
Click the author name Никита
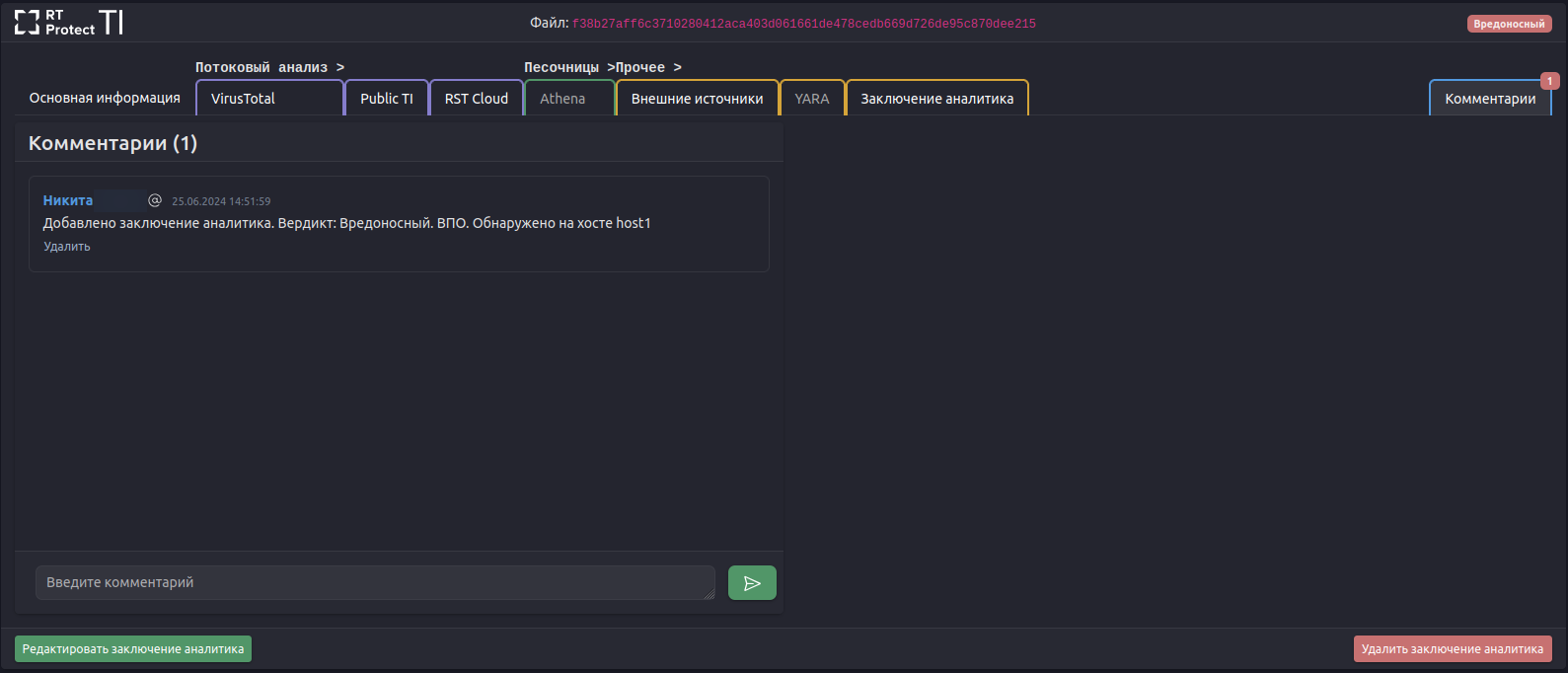[68, 200]
